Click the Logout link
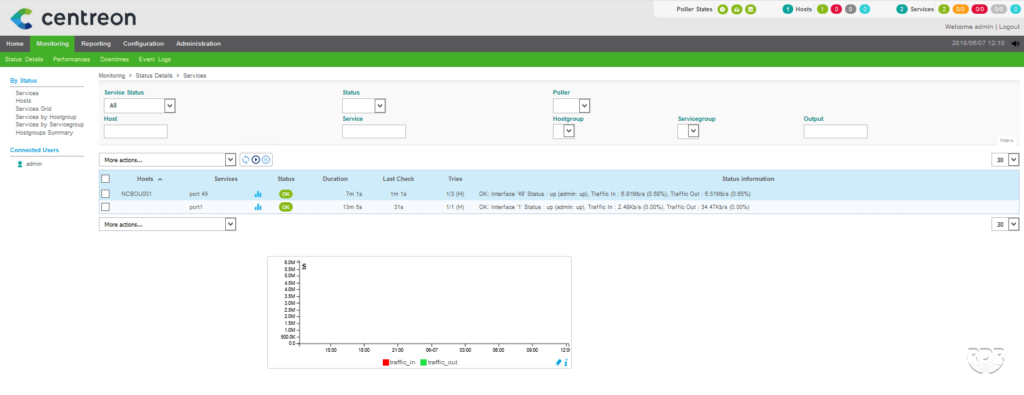The height and width of the screenshot is (395, 1024). click(x=1009, y=27)
